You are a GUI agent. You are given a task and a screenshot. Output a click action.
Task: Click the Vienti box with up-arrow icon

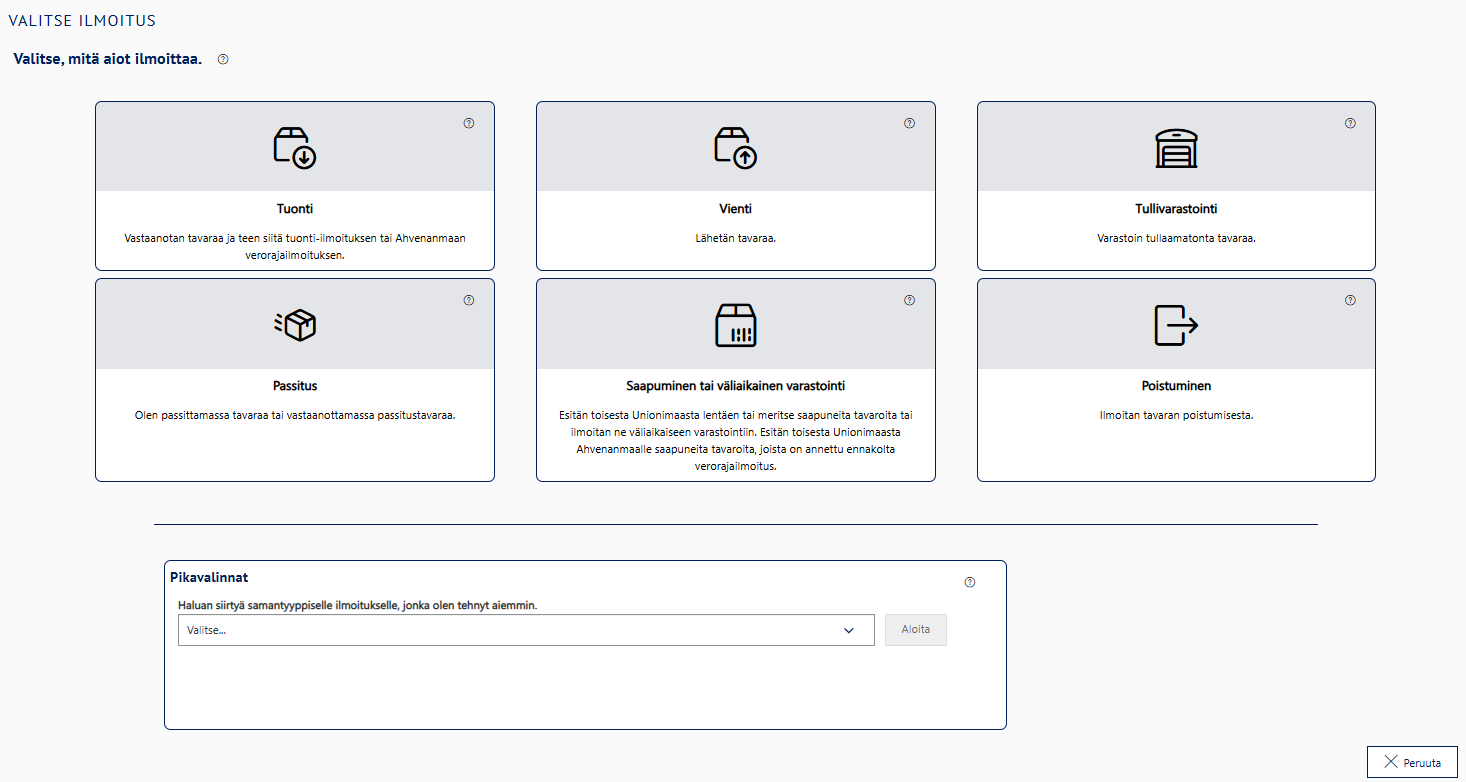click(x=735, y=148)
